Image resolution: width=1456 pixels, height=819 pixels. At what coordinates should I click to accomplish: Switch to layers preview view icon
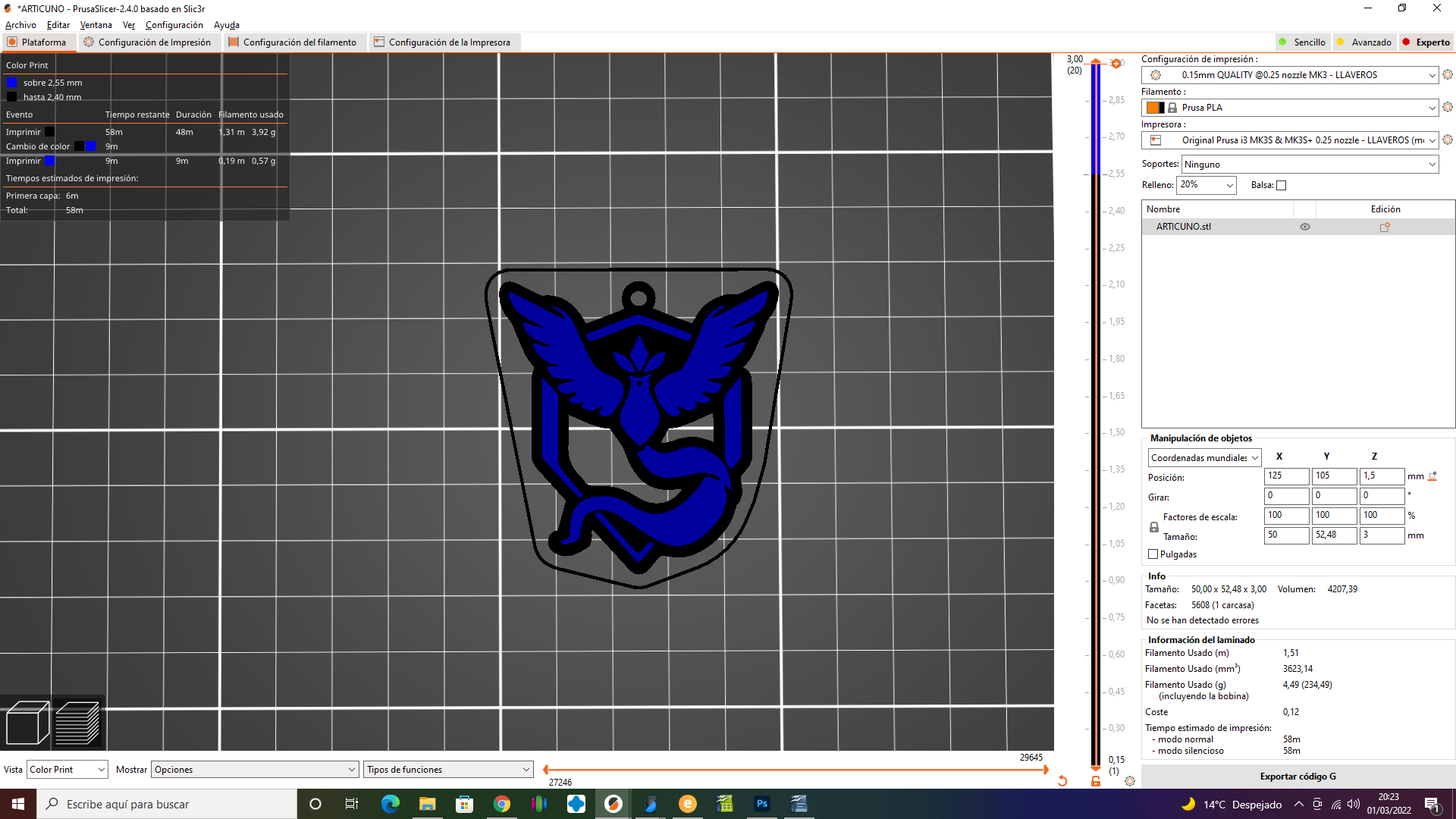(77, 723)
